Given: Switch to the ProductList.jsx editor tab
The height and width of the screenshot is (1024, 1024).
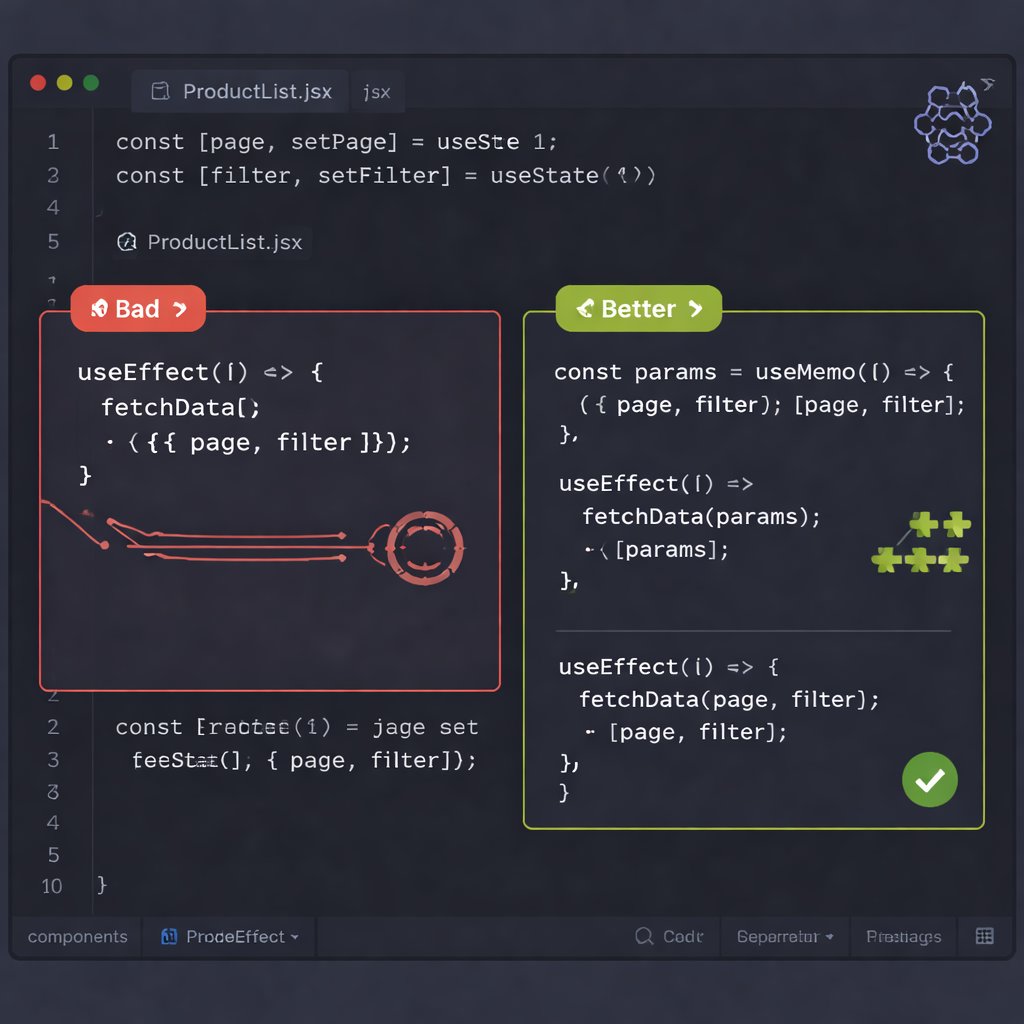Looking at the screenshot, I should pos(240,91).
